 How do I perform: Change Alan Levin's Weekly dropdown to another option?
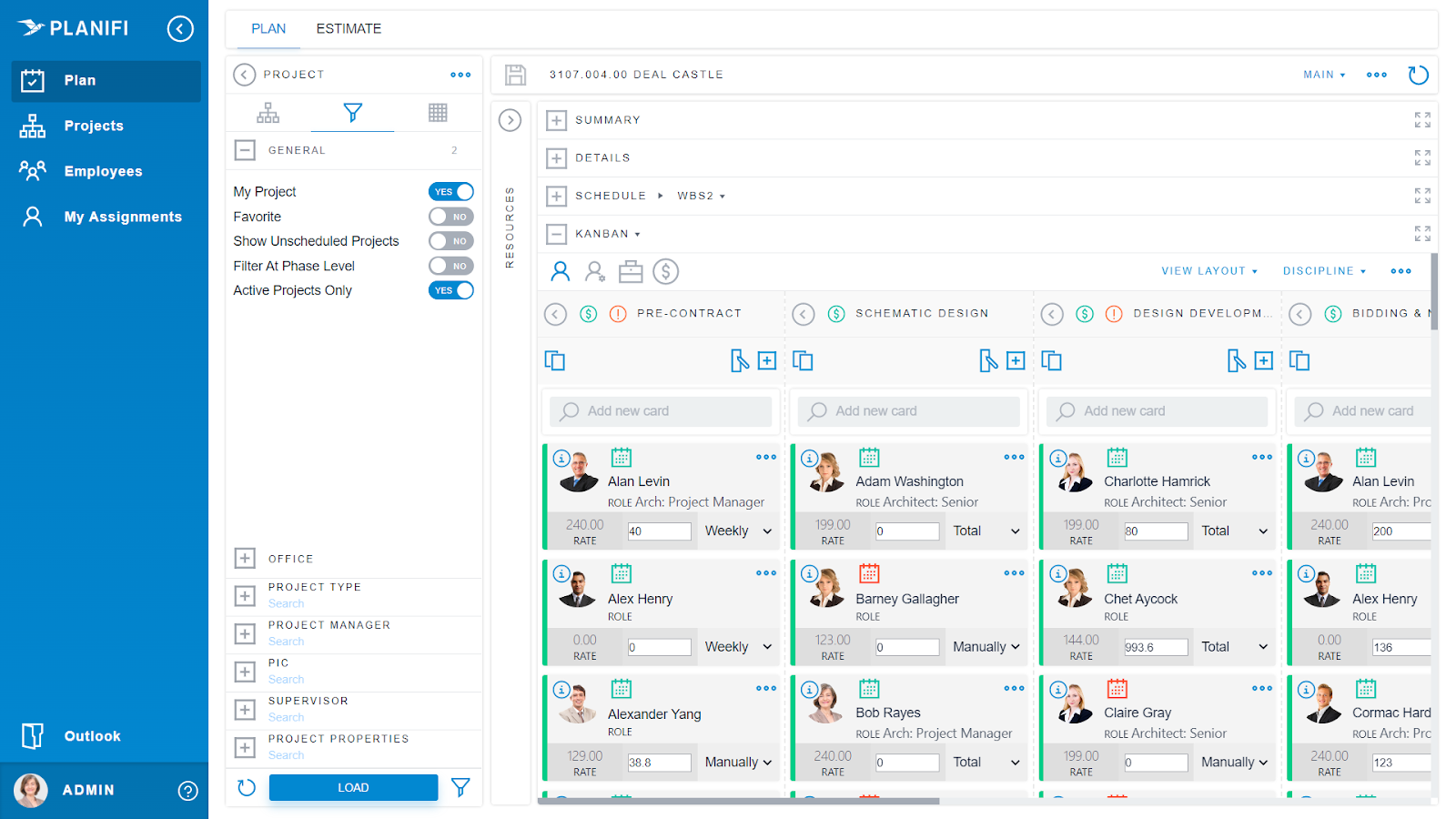point(737,531)
